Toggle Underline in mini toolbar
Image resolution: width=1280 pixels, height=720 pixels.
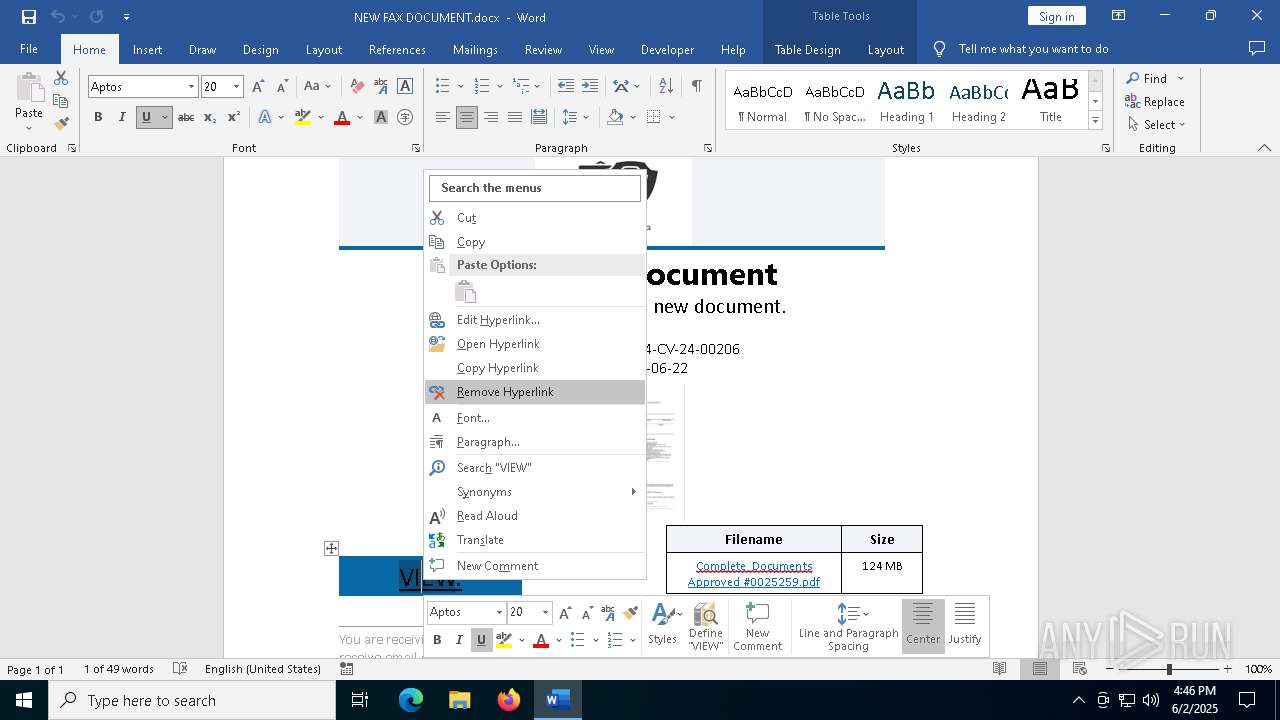(x=481, y=640)
